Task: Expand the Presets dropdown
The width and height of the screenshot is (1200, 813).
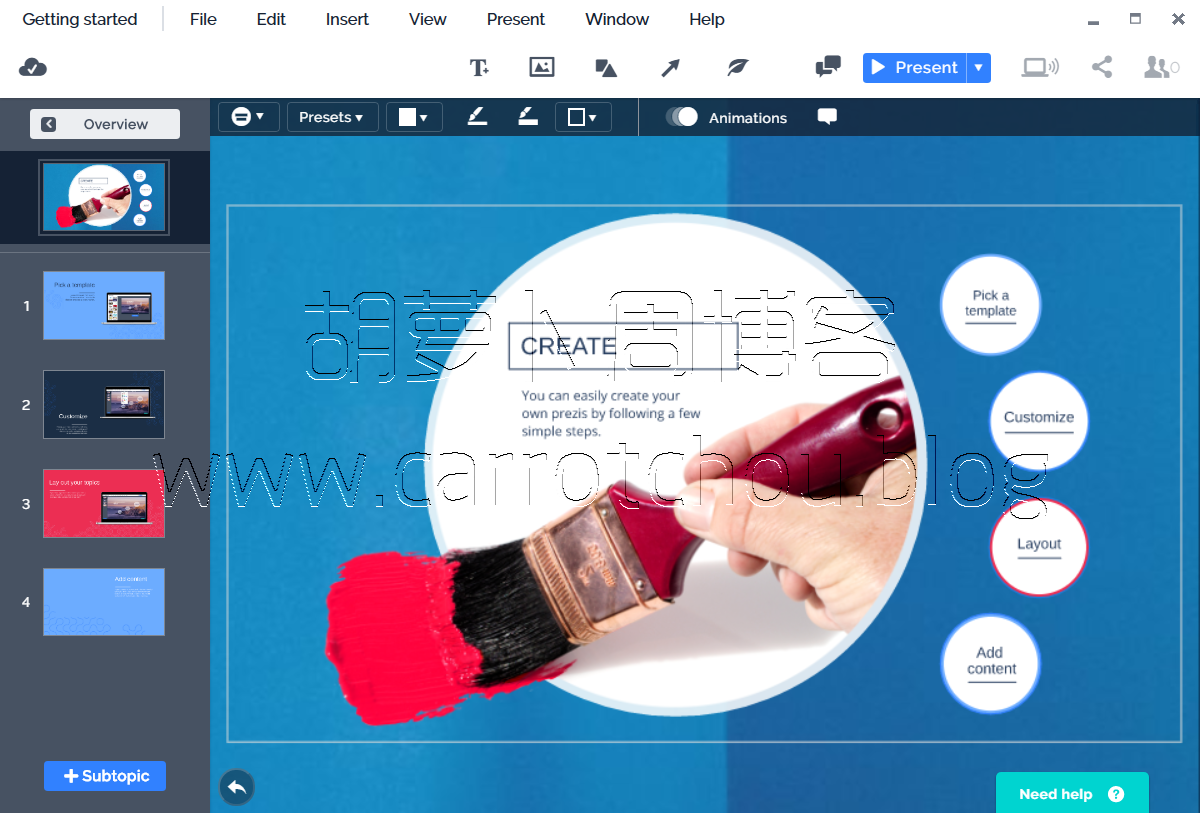Action: pos(332,117)
